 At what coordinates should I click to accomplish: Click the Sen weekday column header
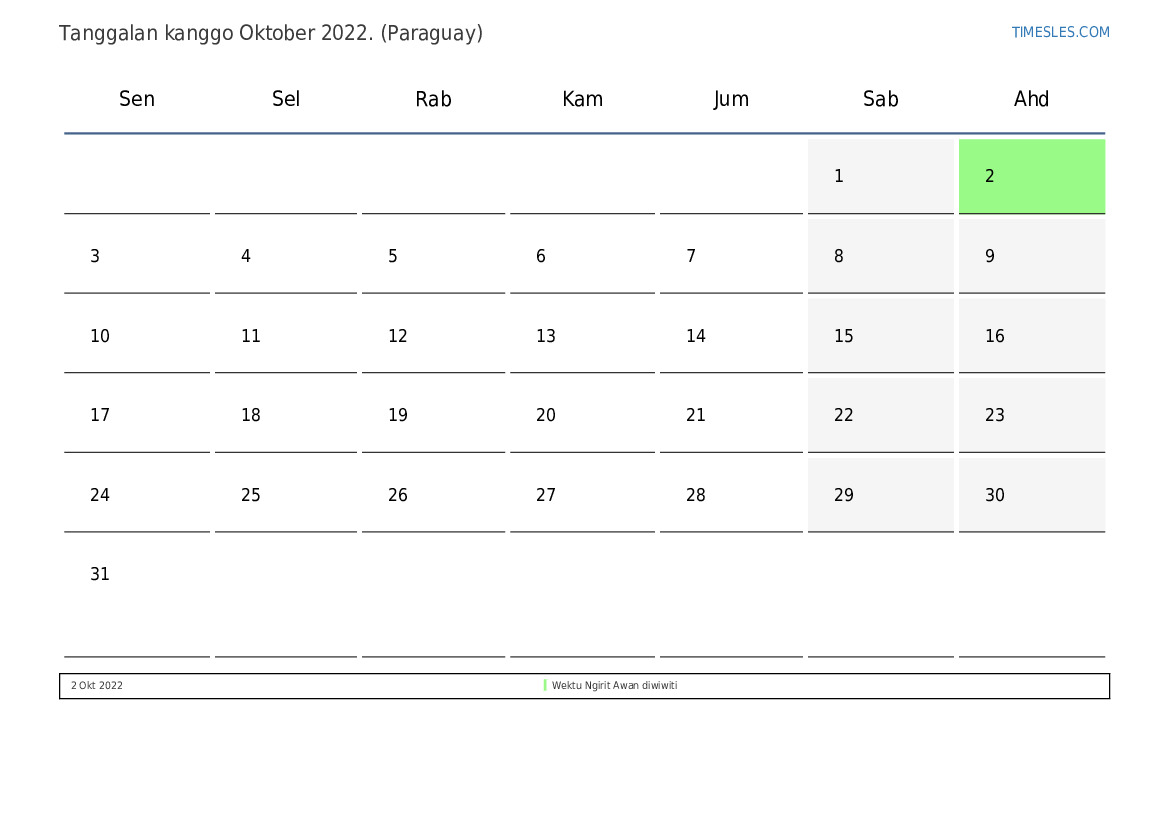click(x=137, y=99)
